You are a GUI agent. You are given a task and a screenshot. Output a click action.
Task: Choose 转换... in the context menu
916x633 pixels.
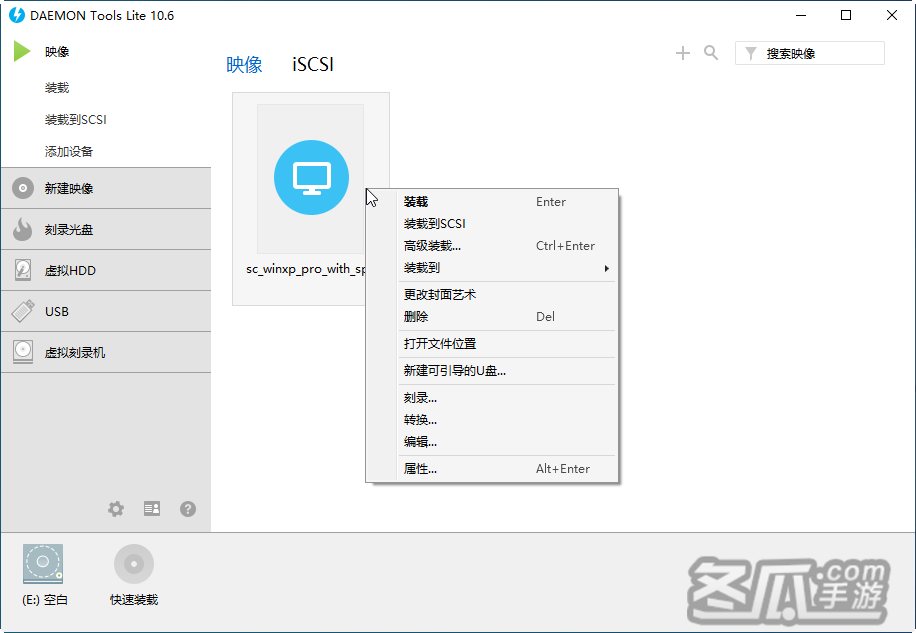(507, 420)
